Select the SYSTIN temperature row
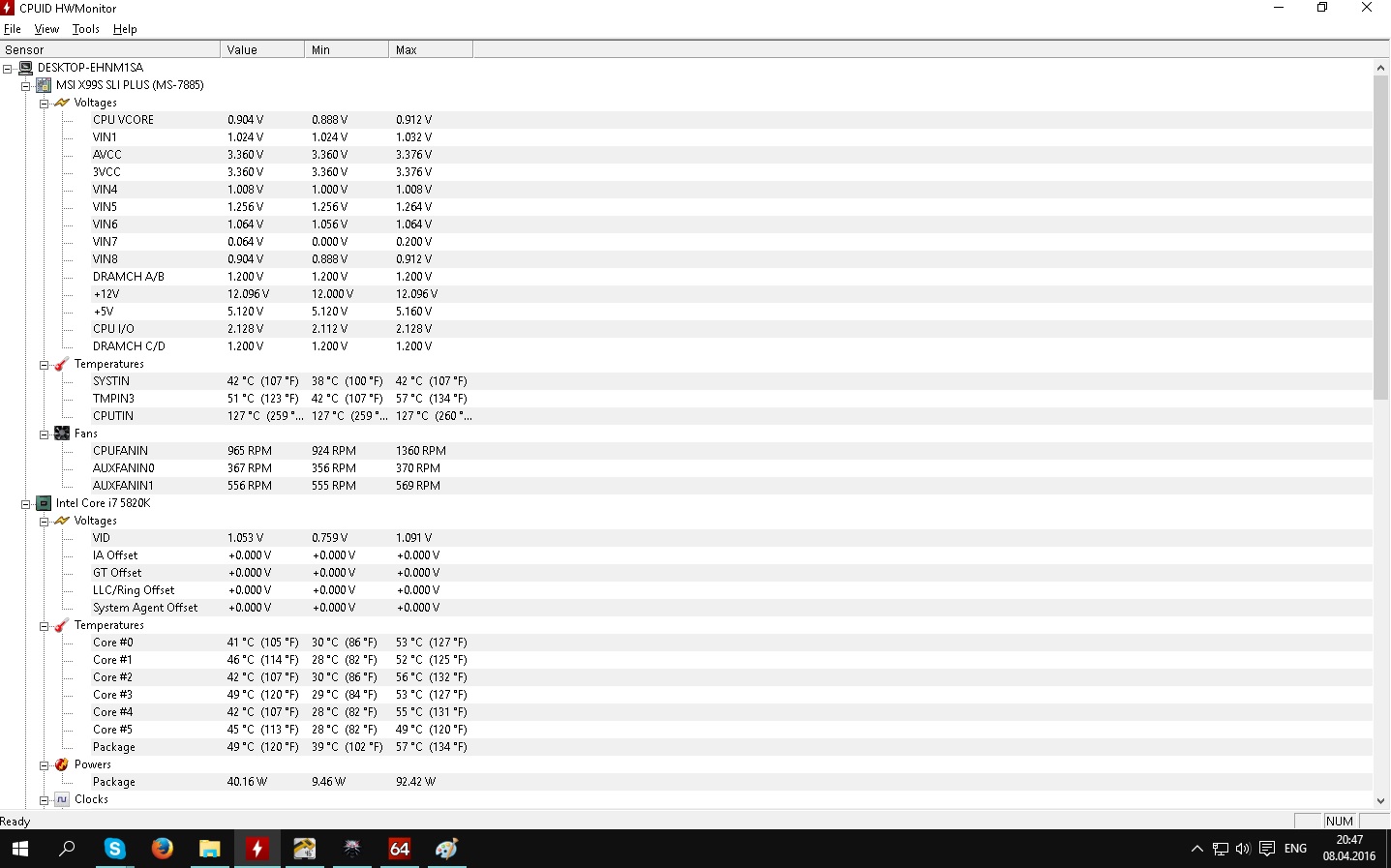The width and height of the screenshot is (1391, 868). point(732,381)
